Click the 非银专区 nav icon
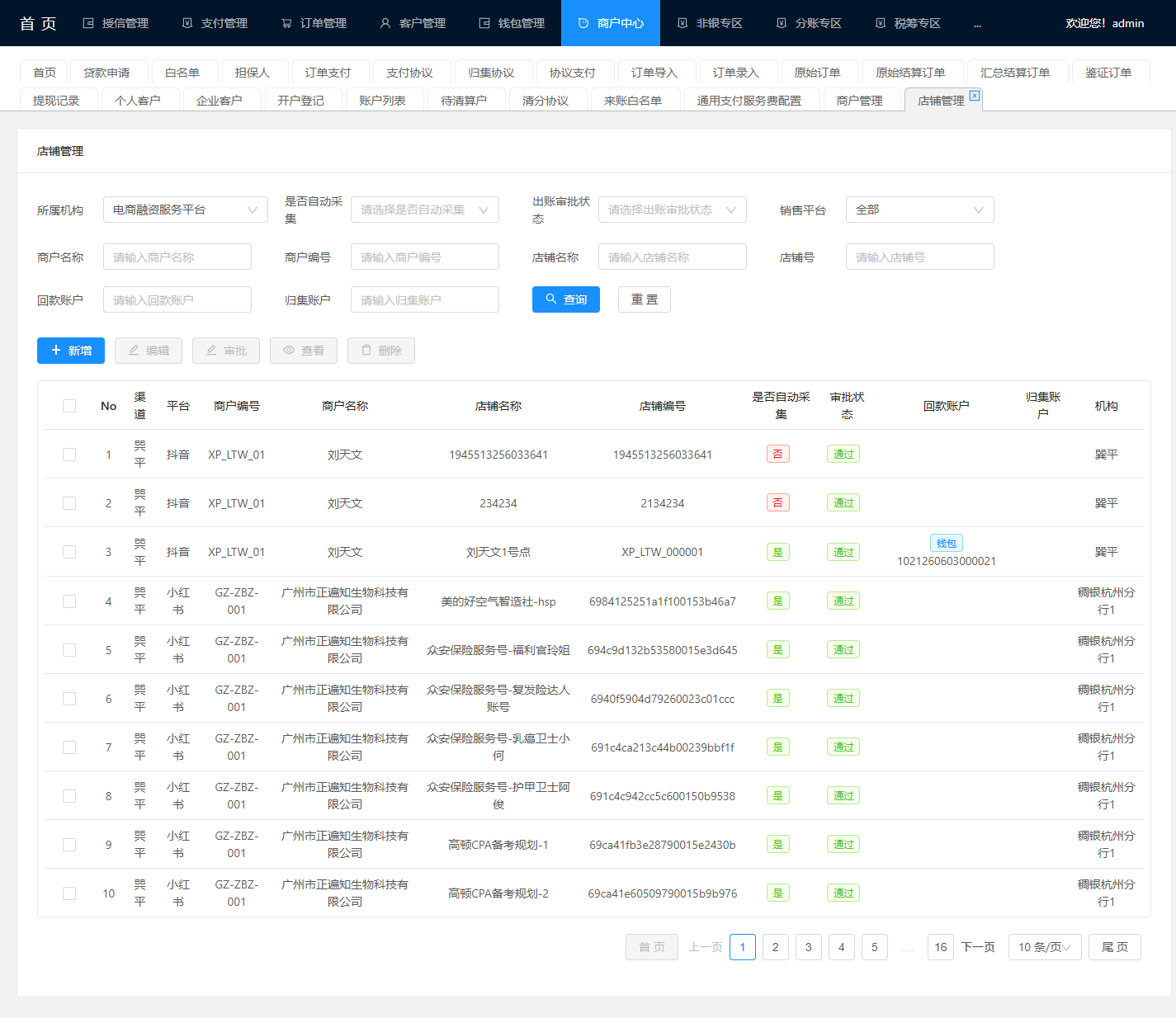Image resolution: width=1176 pixels, height=1018 pixels. pyautogui.click(x=682, y=23)
